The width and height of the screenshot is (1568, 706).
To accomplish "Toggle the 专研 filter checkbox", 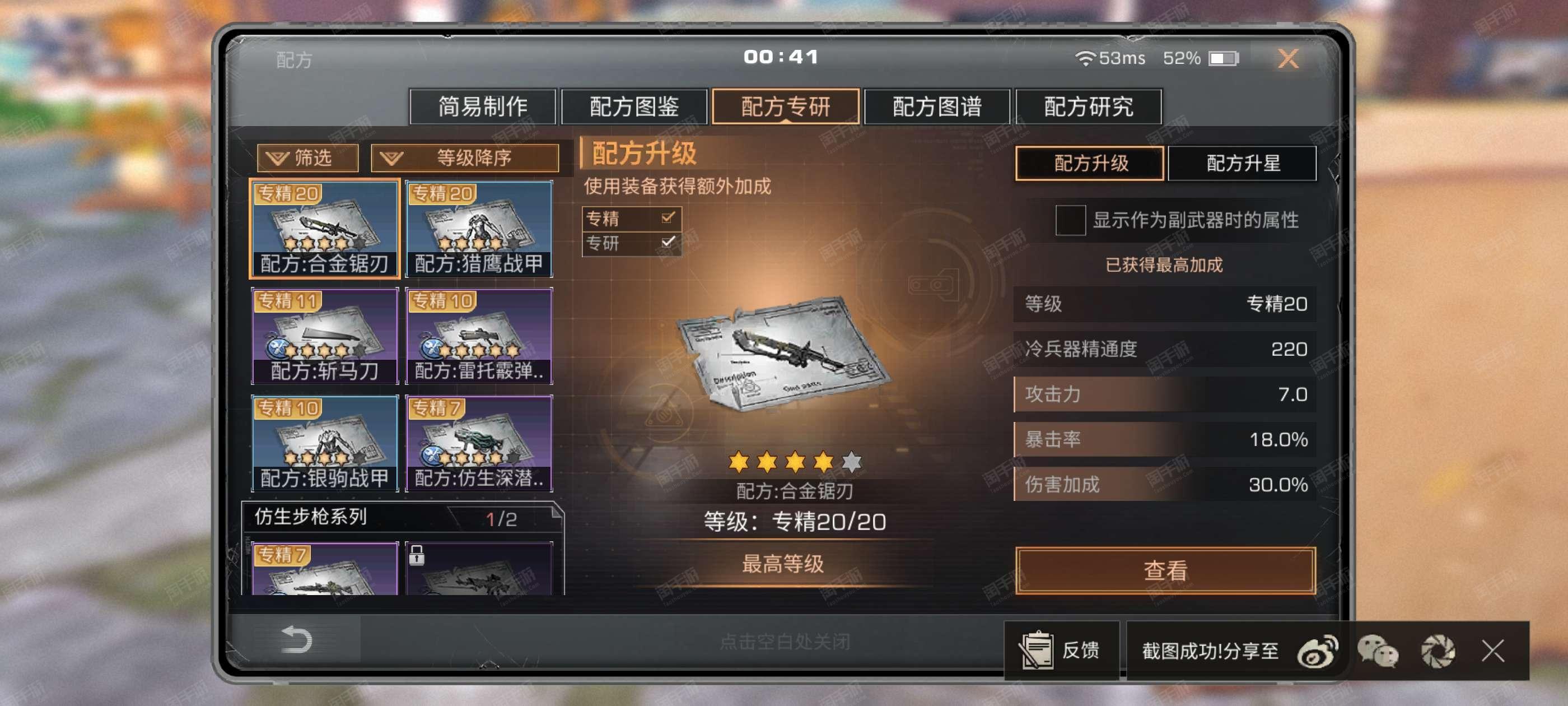I will 668,242.
